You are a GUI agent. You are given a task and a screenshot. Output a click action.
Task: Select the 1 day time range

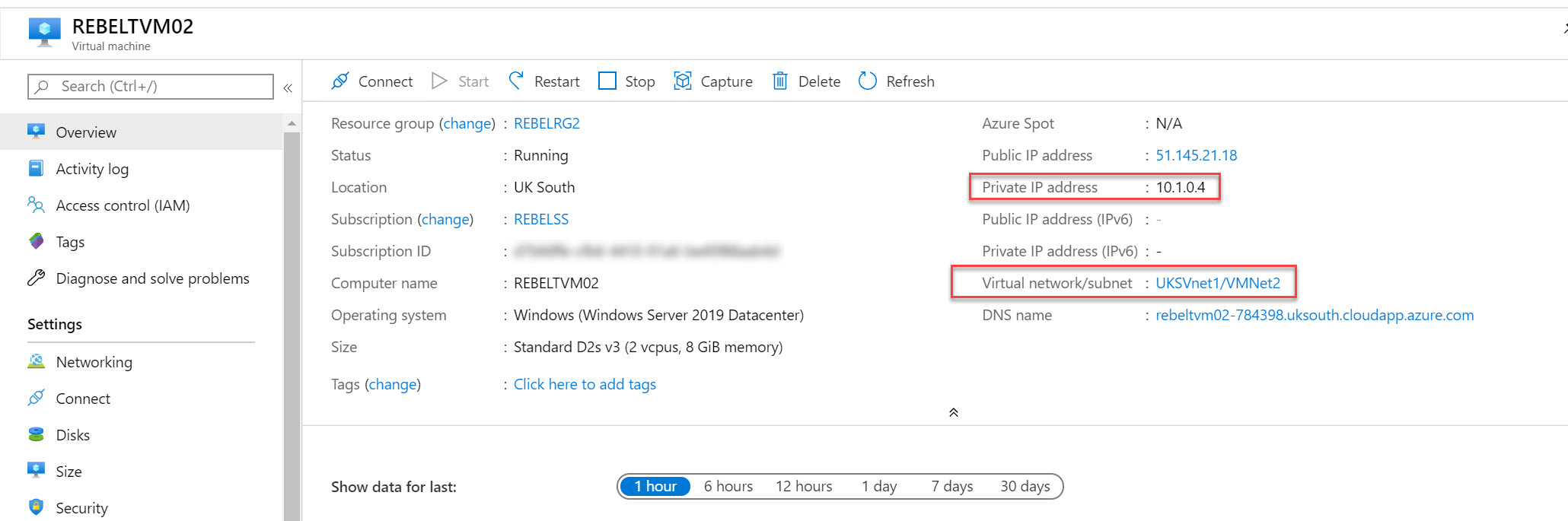pos(879,486)
